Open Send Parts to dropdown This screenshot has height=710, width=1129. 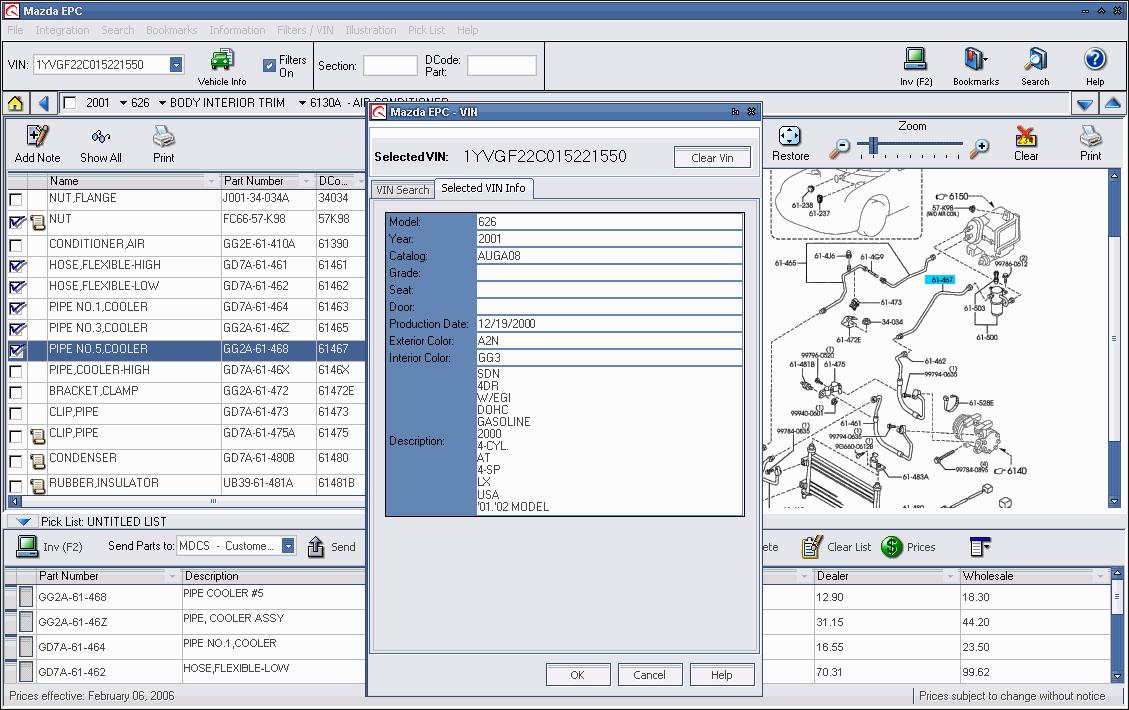pyautogui.click(x=288, y=546)
